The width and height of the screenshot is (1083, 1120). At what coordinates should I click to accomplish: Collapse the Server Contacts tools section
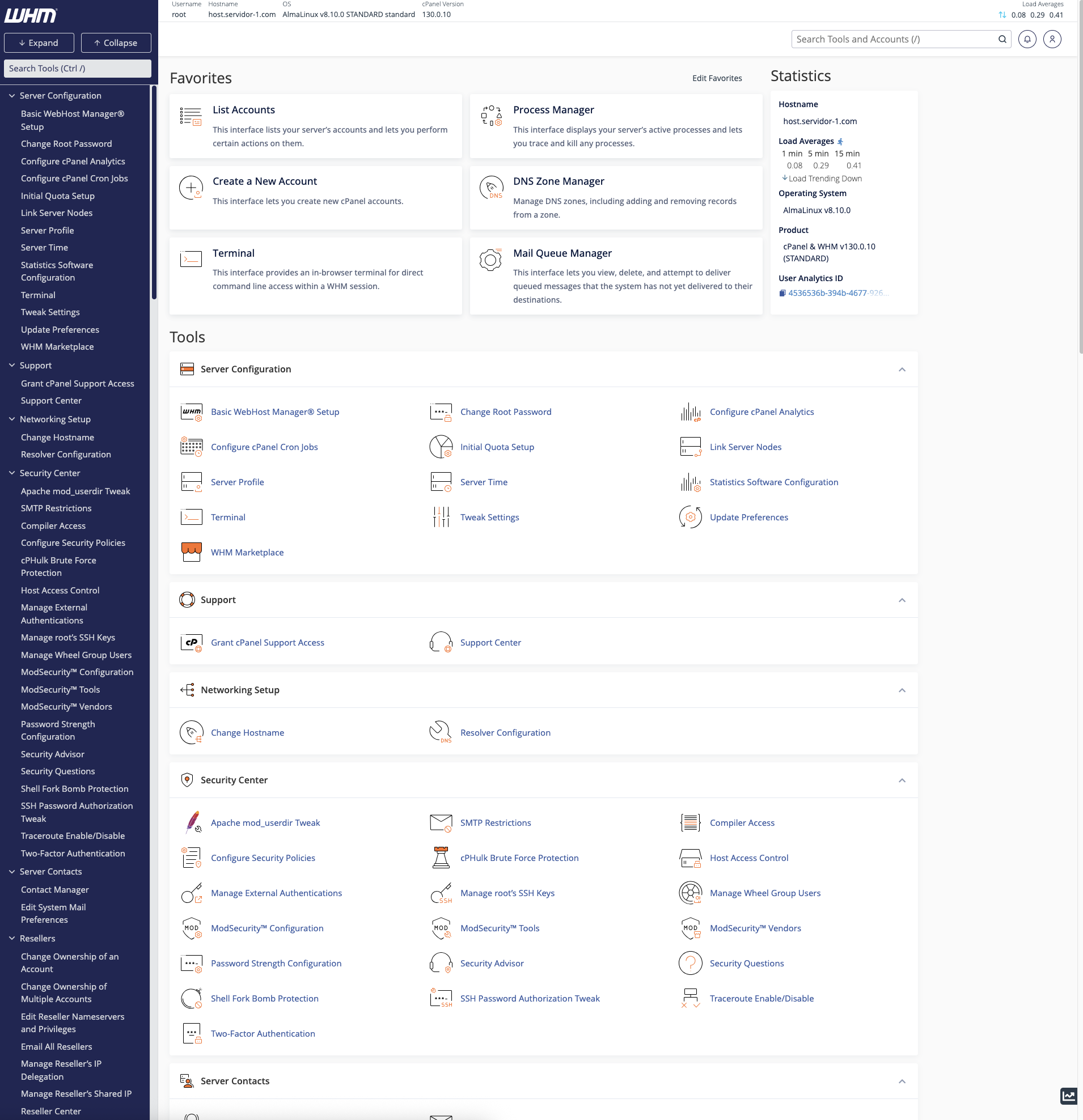(x=902, y=1081)
